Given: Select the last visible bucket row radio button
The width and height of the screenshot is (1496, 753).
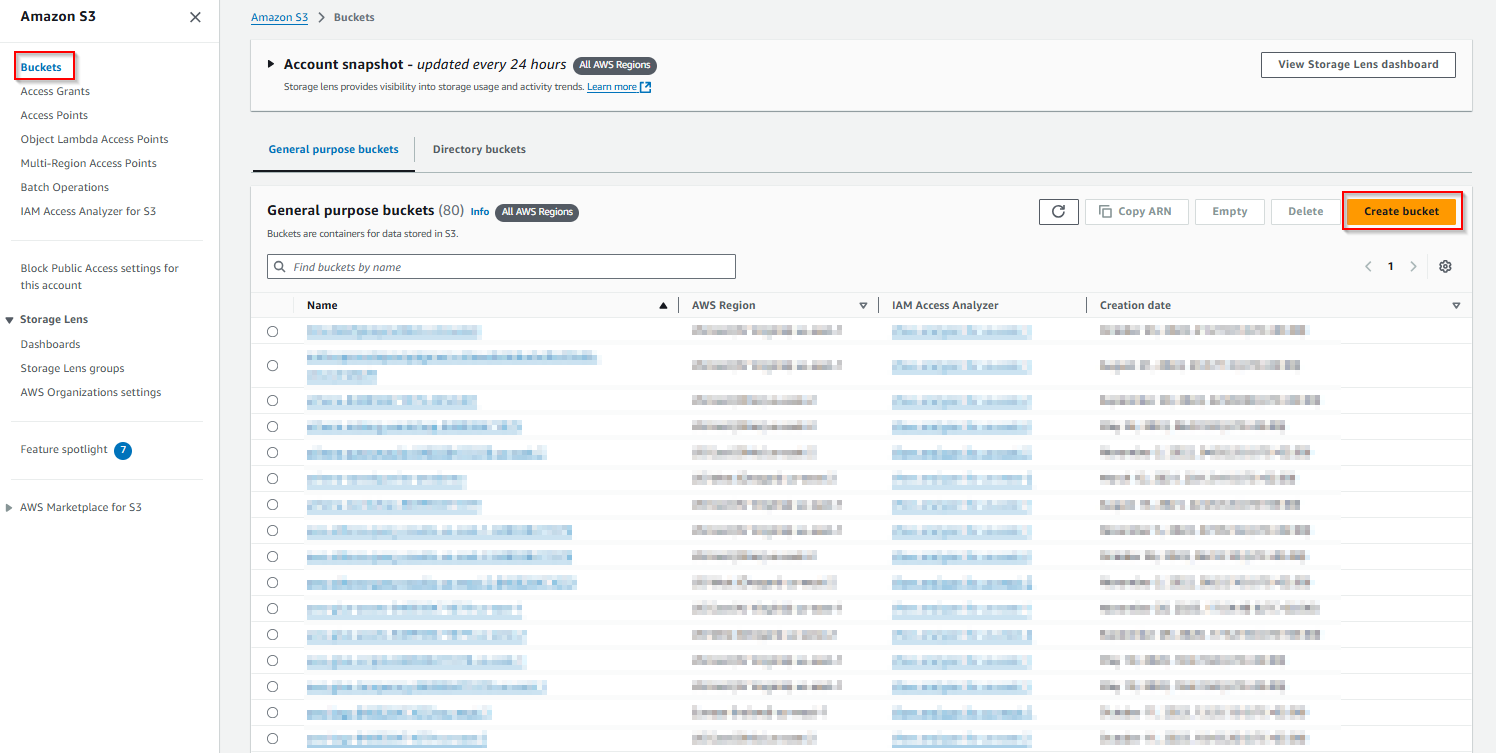Looking at the screenshot, I should click(x=272, y=738).
